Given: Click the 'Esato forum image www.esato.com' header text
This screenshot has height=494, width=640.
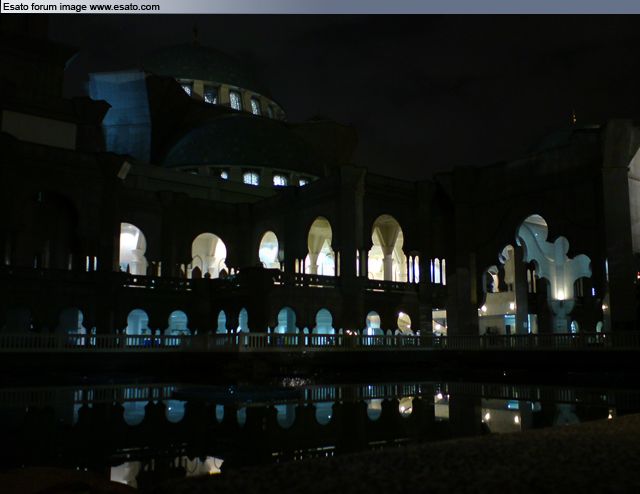Looking at the screenshot, I should [x=81, y=7].
